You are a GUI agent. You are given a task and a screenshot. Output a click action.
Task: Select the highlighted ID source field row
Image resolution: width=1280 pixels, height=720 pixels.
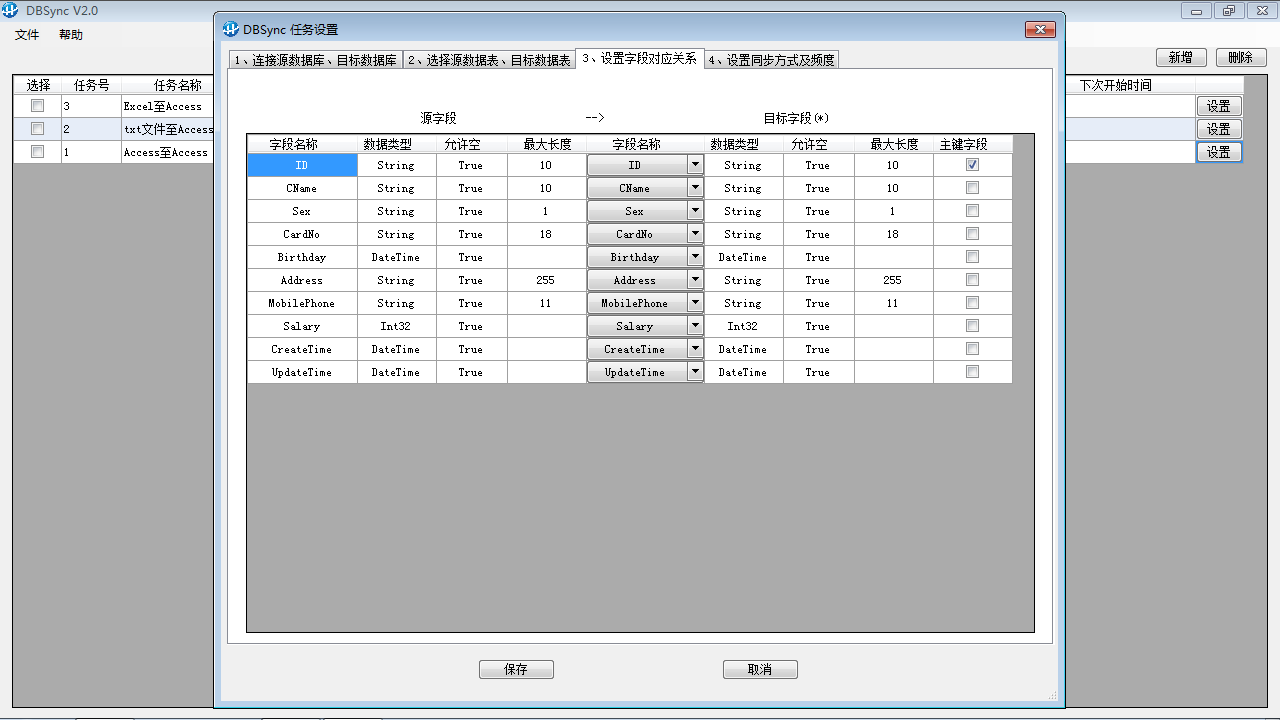point(301,164)
